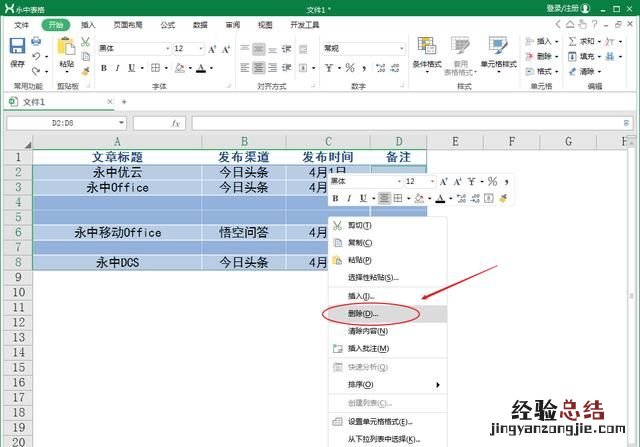Click the Paste icon in the ribbon
The image size is (640, 447).
(x=66, y=48)
